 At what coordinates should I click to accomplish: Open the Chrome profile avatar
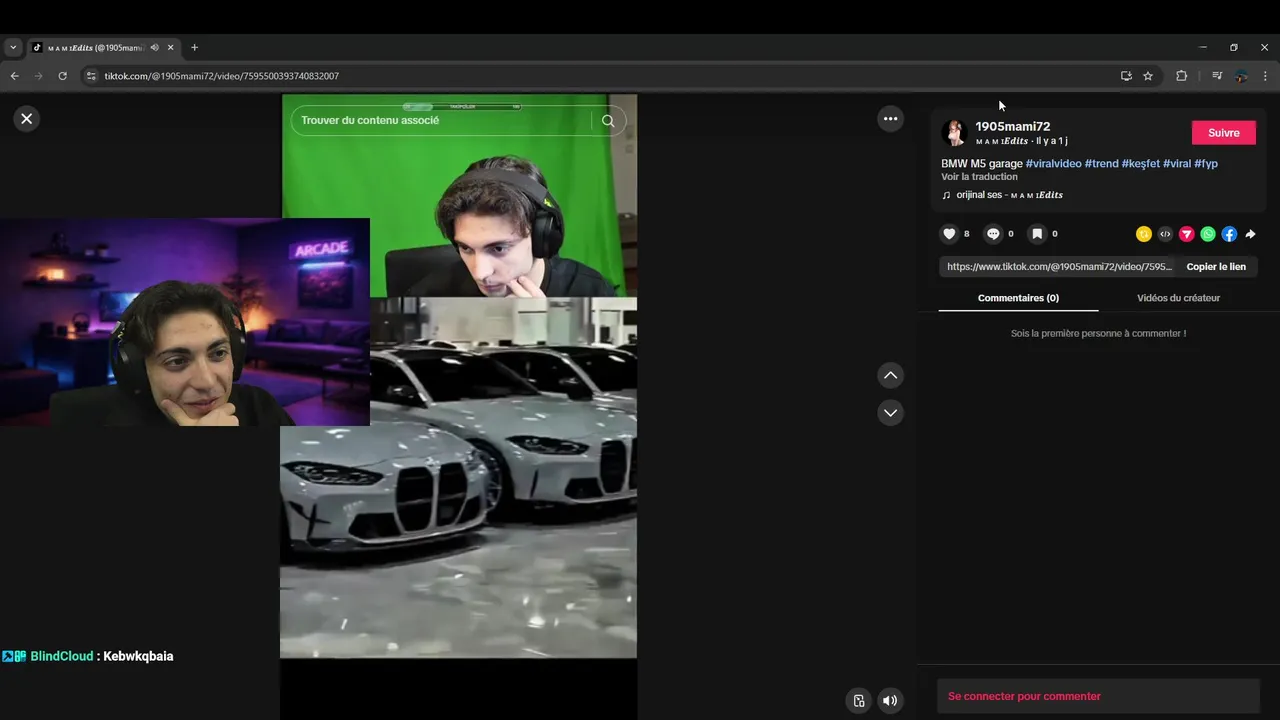[x=1241, y=76]
